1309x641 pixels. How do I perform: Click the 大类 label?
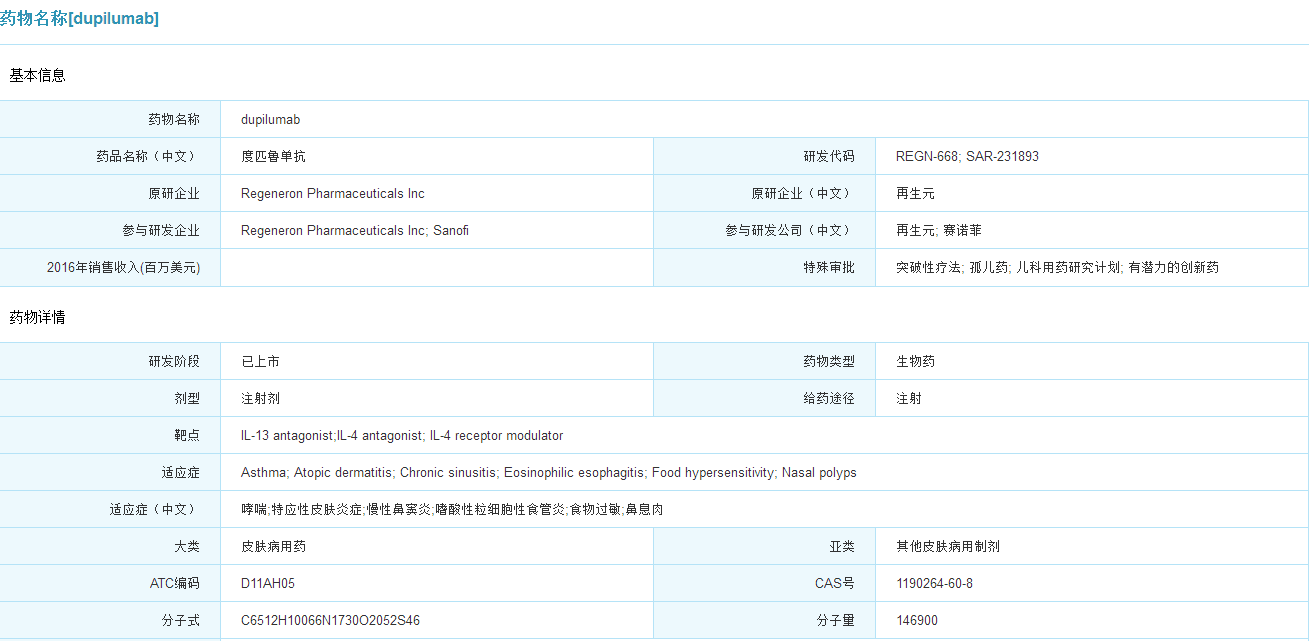click(187, 546)
